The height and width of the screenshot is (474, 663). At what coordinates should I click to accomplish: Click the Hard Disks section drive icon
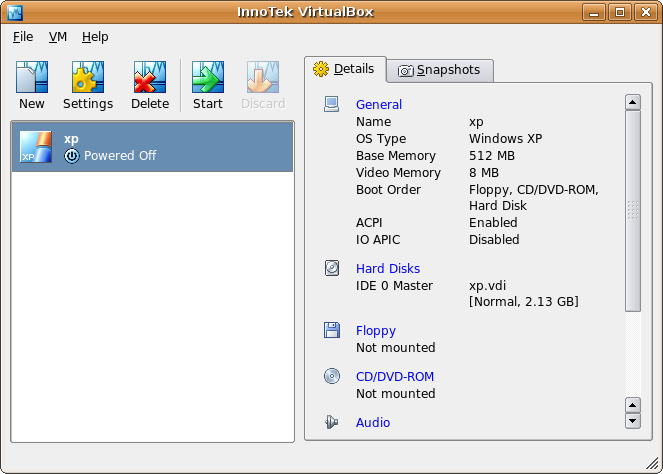click(x=332, y=268)
